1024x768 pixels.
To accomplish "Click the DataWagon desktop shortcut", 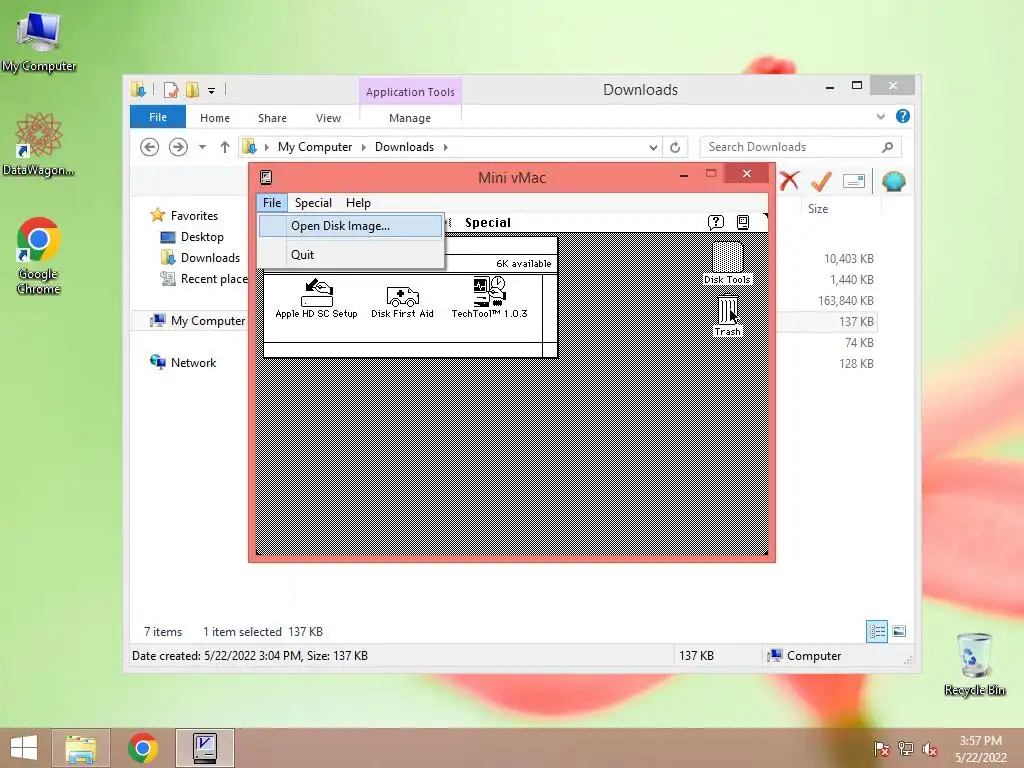I will click(39, 144).
